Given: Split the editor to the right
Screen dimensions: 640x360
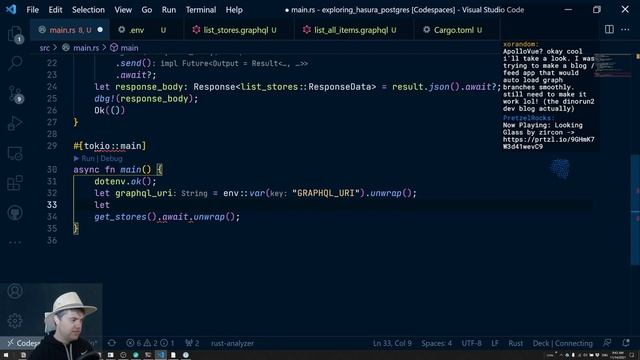Looking at the screenshot, I should 609,29.
